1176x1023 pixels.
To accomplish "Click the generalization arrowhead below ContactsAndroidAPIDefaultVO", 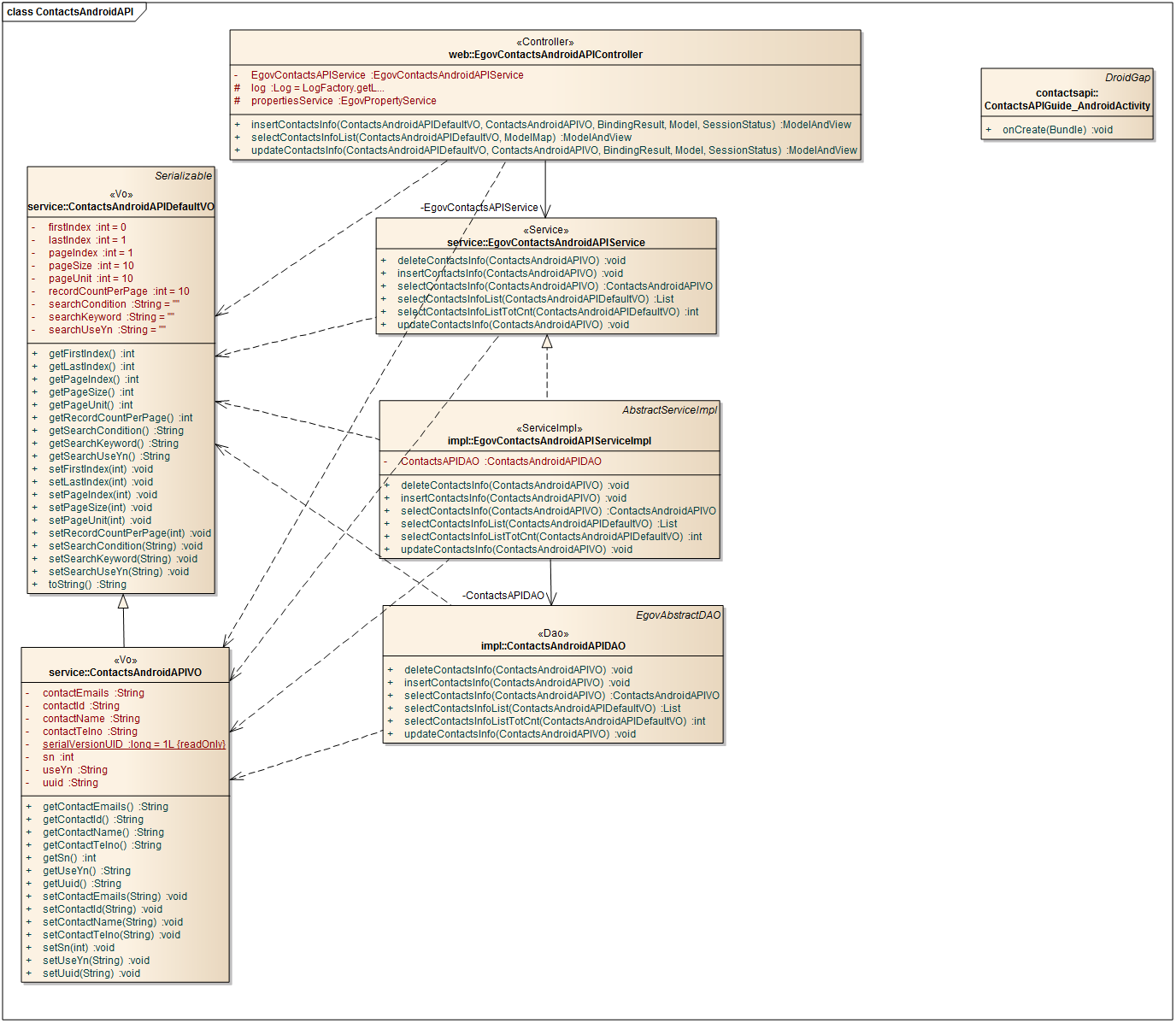I will click(x=123, y=602).
